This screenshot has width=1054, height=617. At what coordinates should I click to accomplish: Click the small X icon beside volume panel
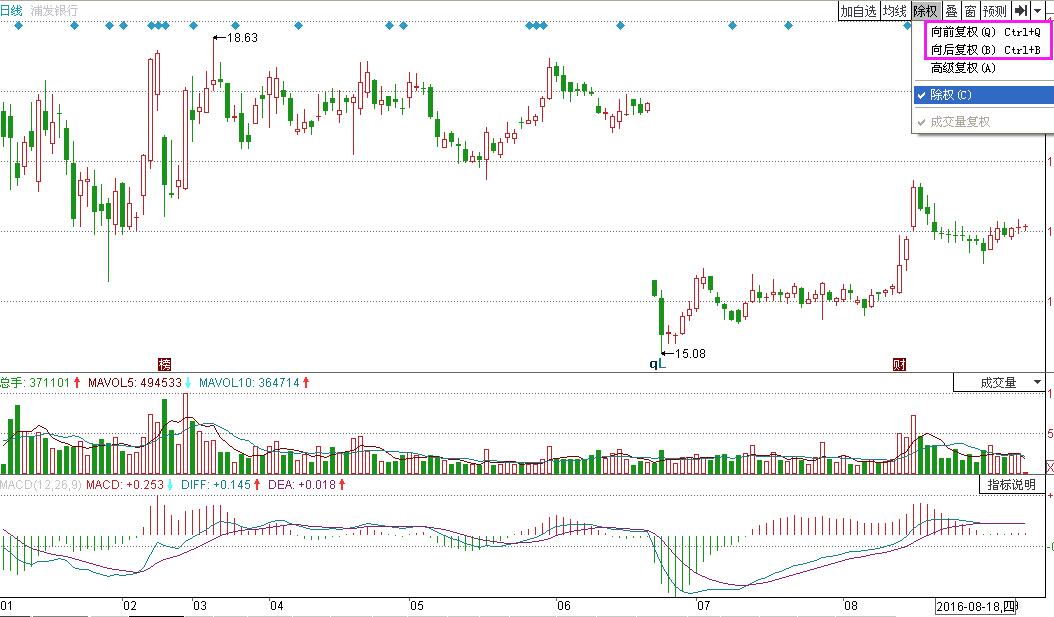1048,467
